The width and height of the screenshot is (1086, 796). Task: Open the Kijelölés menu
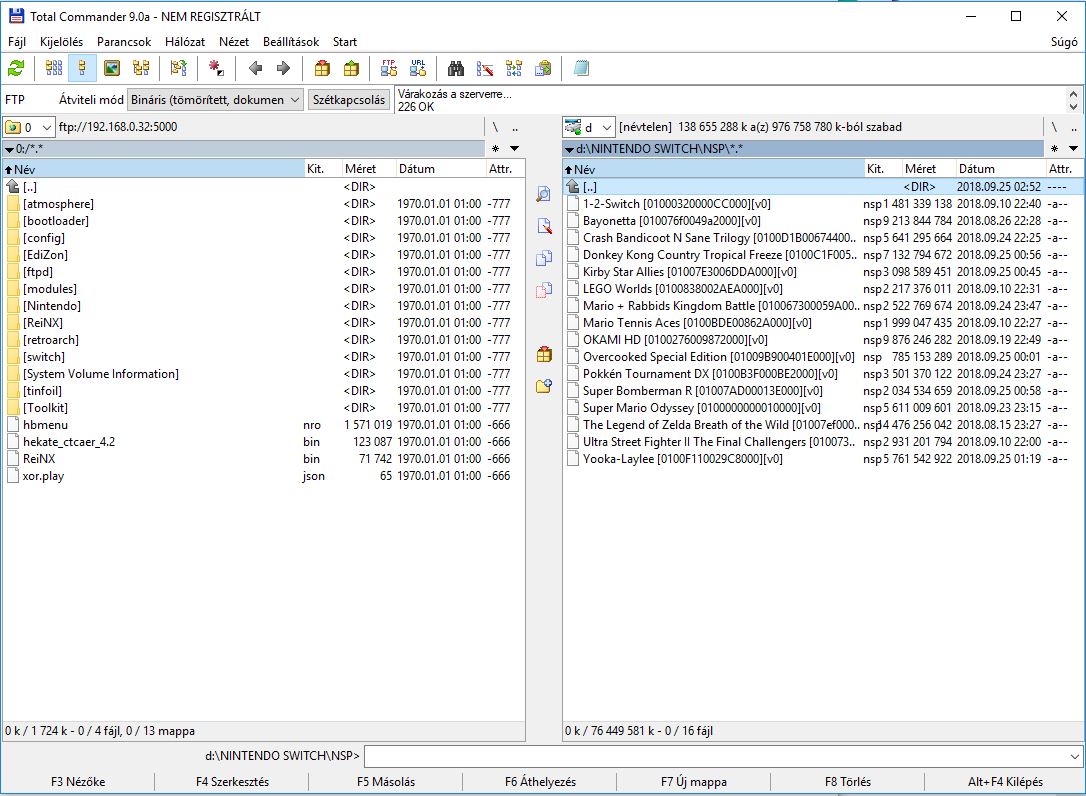click(62, 42)
